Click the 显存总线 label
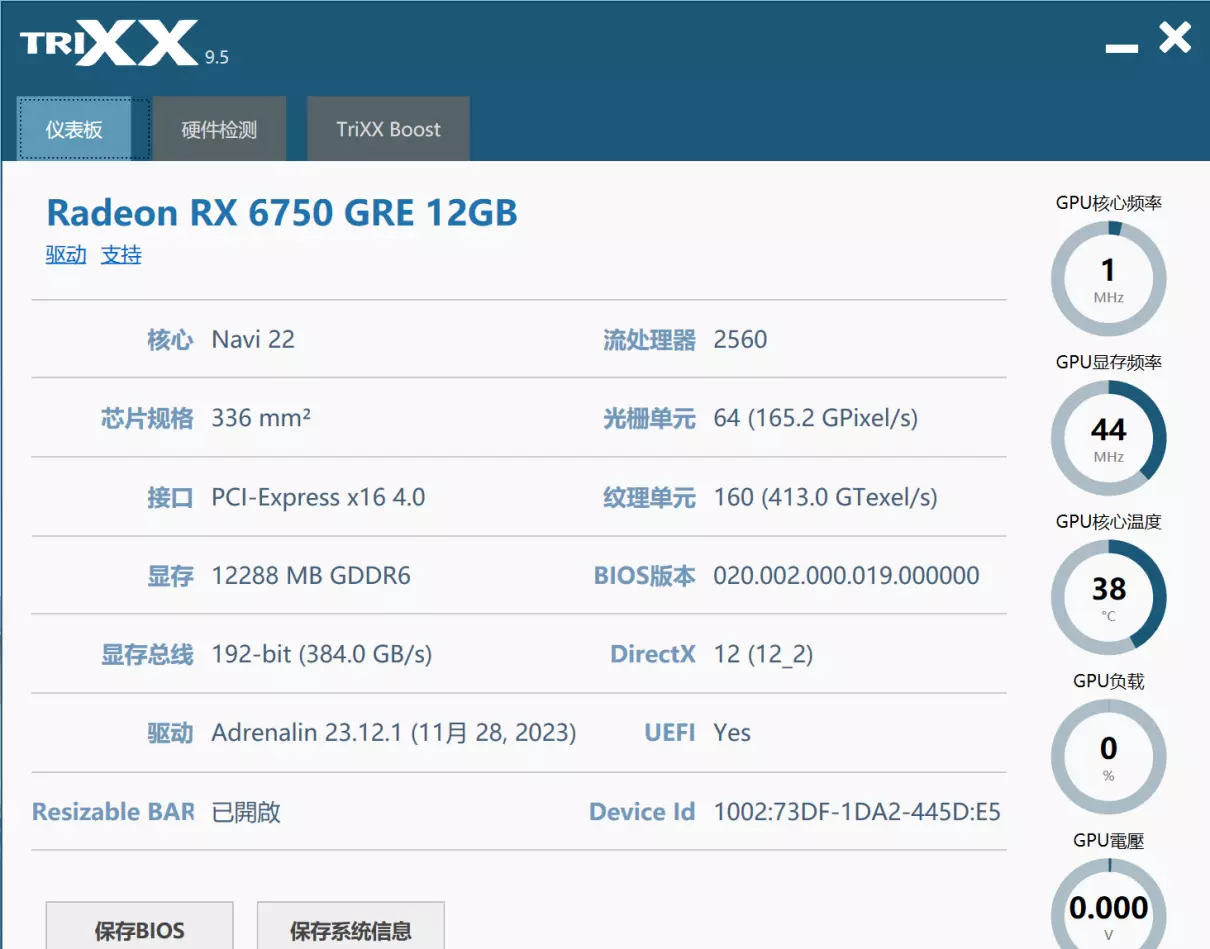Viewport: 1210px width, 949px height. (x=147, y=655)
